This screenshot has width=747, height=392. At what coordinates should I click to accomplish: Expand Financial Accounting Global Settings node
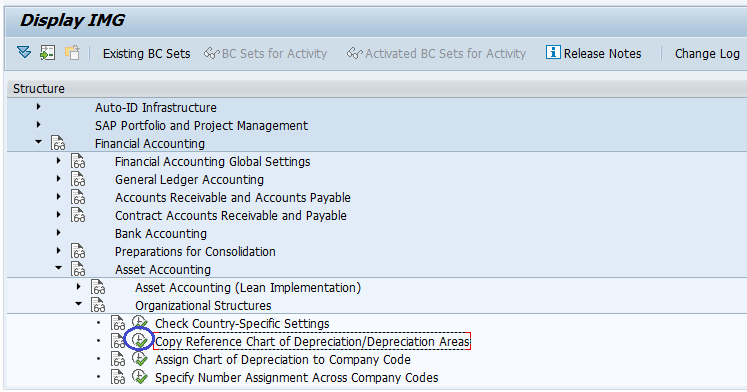[59, 161]
